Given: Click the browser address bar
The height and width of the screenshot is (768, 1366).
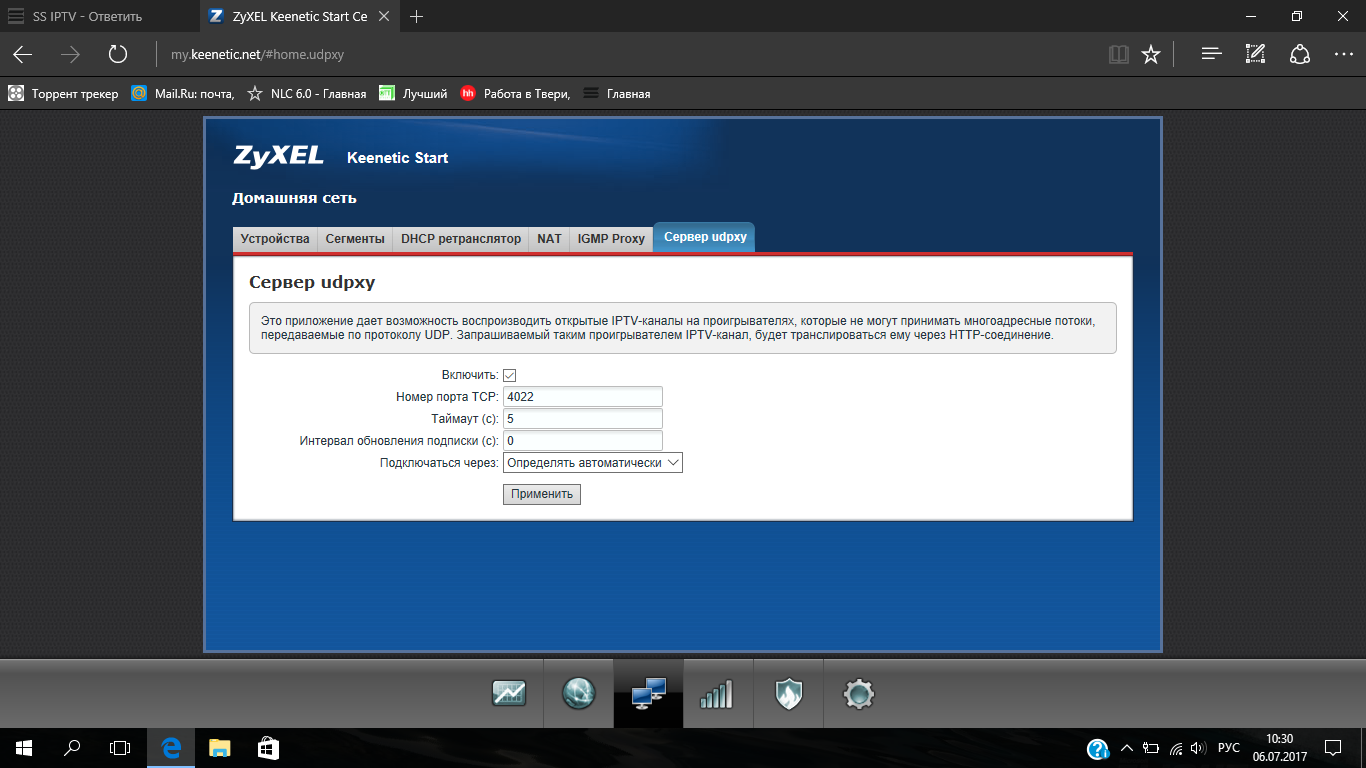Looking at the screenshot, I should click(x=630, y=54).
